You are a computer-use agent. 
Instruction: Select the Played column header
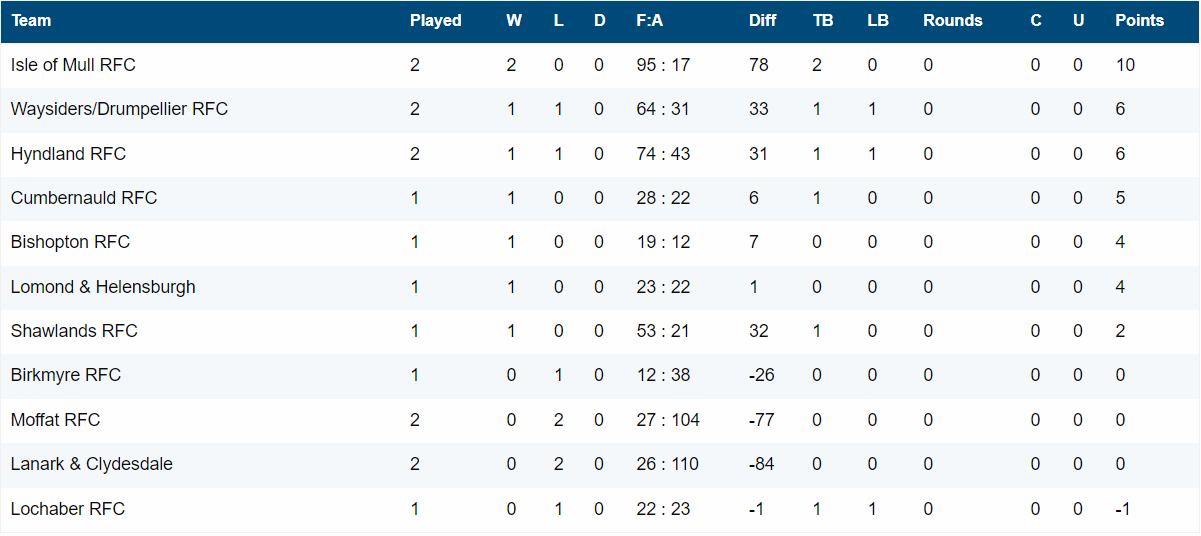click(436, 20)
